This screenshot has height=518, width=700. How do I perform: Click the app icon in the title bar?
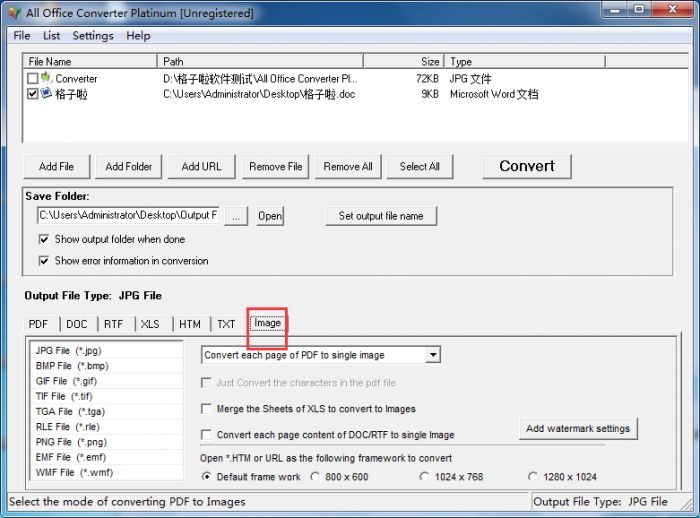14,13
